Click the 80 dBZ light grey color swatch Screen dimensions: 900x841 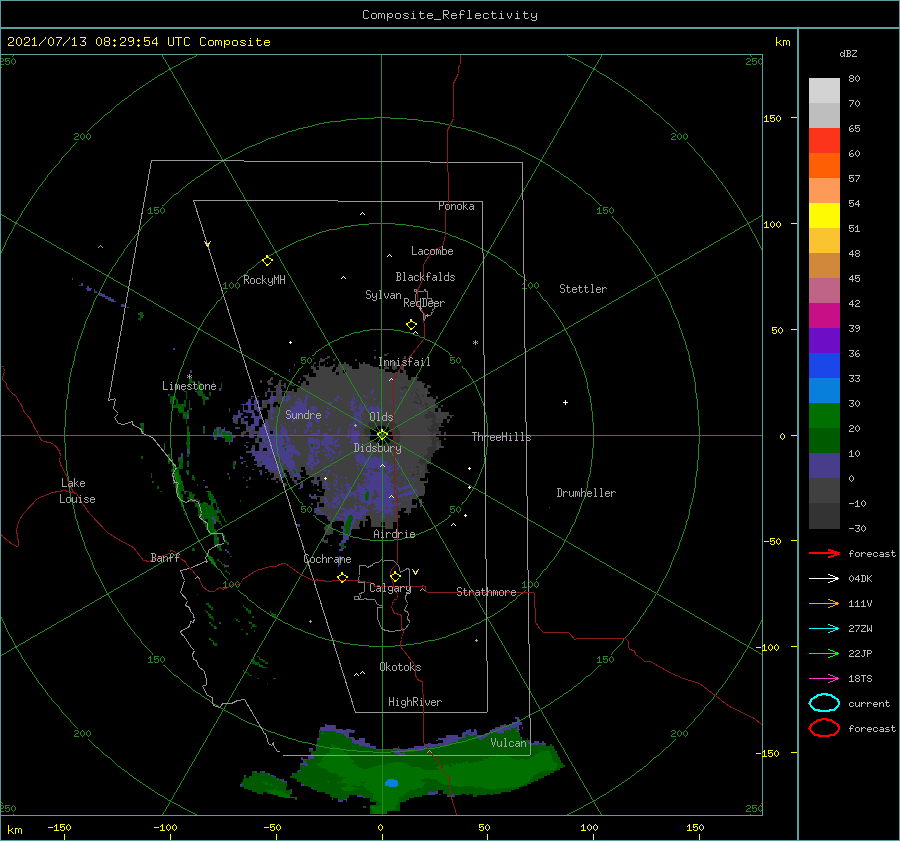(824, 90)
